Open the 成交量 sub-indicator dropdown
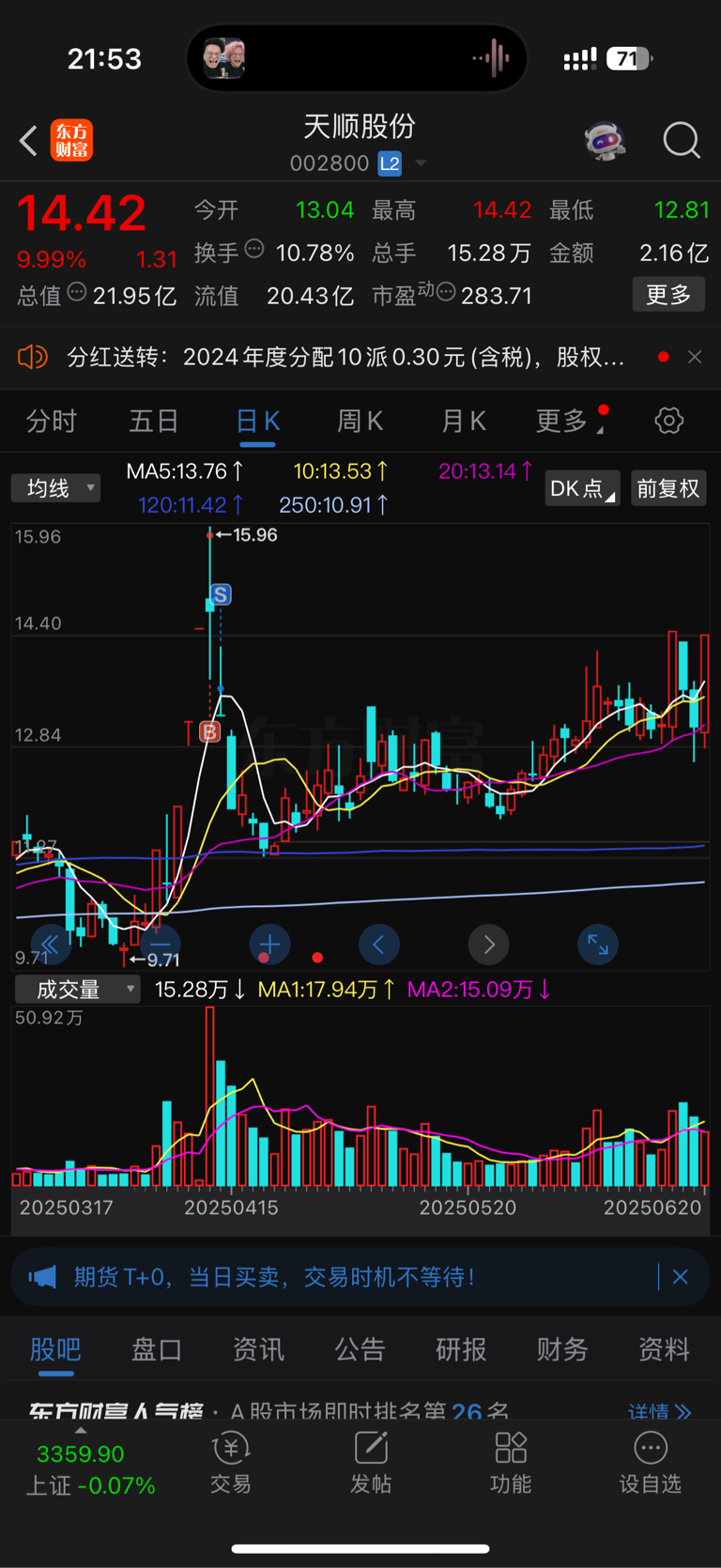 (77, 989)
